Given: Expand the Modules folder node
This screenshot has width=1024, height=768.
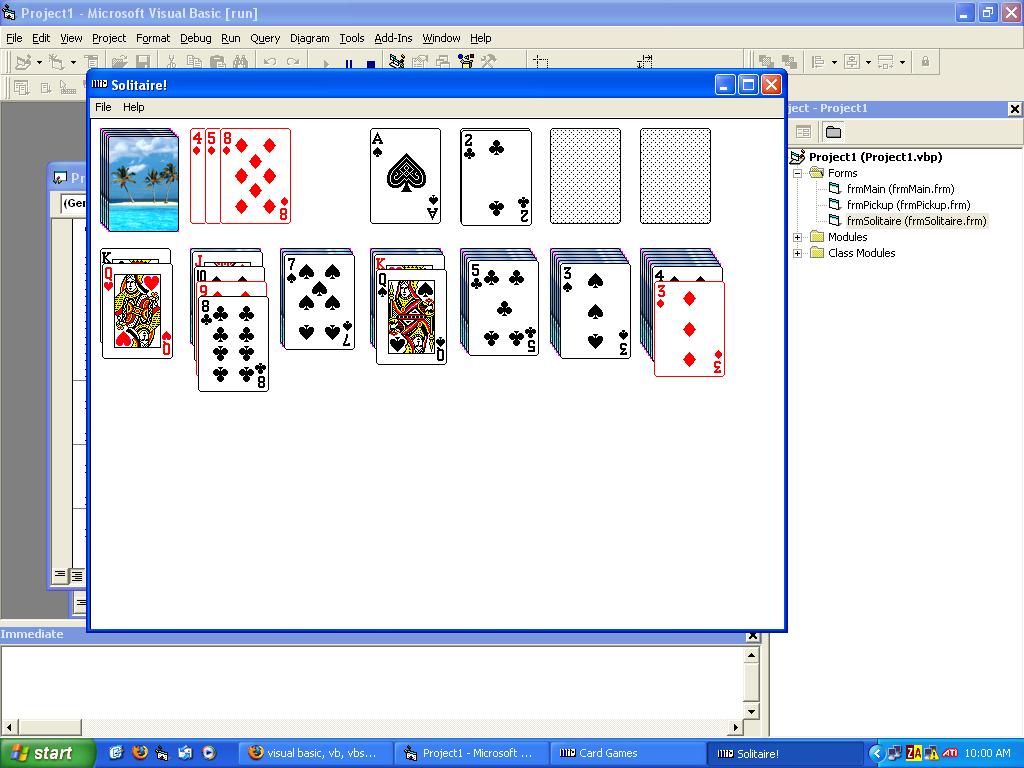Looking at the screenshot, I should pyautogui.click(x=798, y=237).
